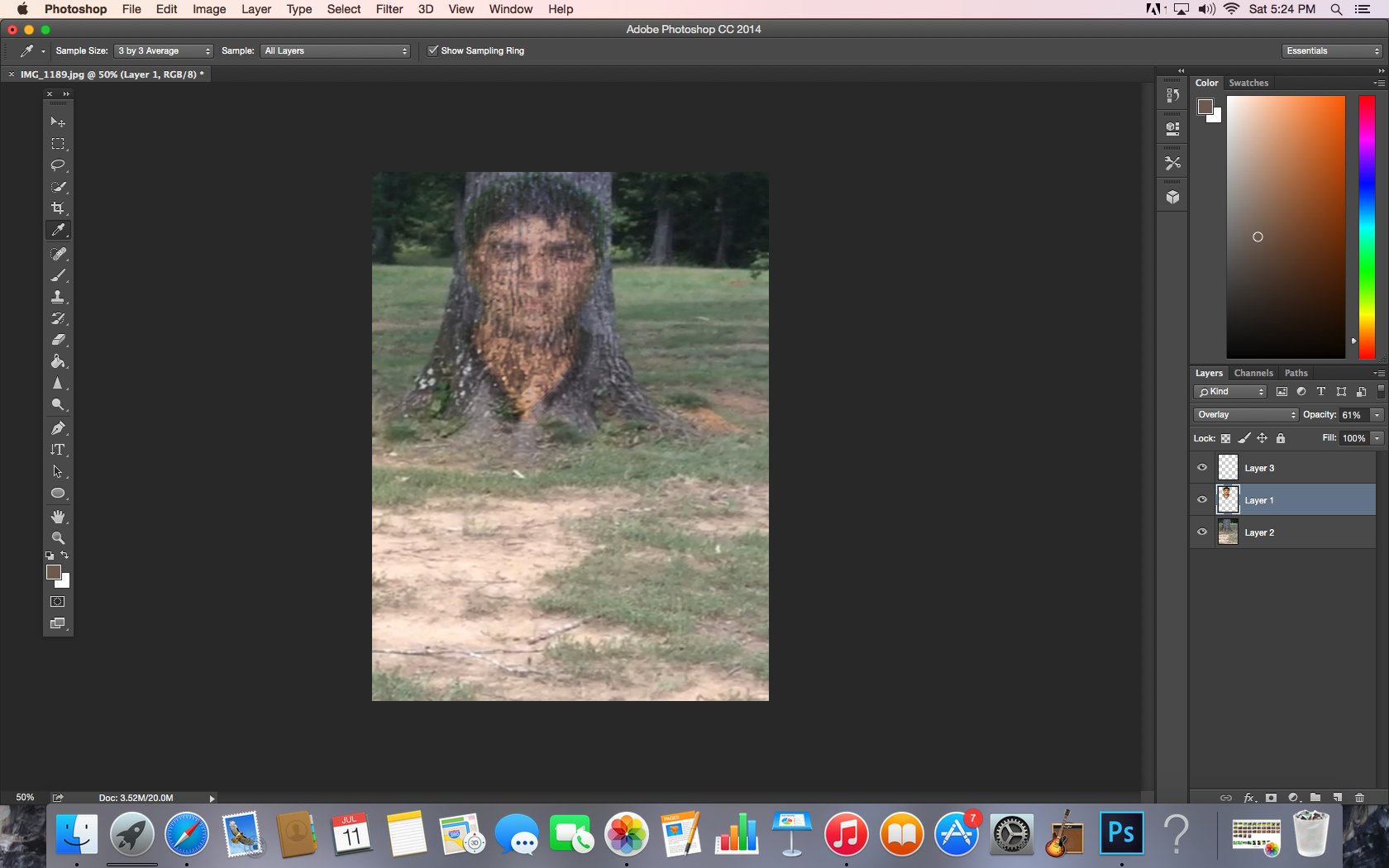Image resolution: width=1389 pixels, height=868 pixels.
Task: Hide Layer 3 visibility eye
Action: [x=1202, y=467]
